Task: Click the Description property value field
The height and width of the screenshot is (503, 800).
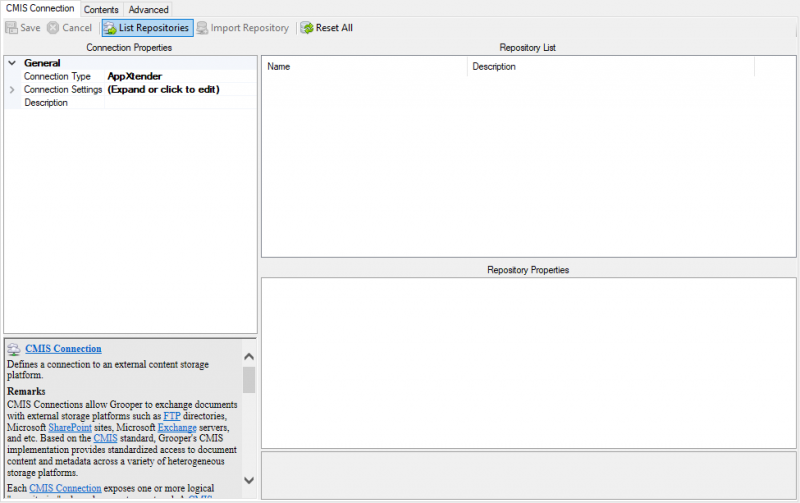Action: [181, 103]
